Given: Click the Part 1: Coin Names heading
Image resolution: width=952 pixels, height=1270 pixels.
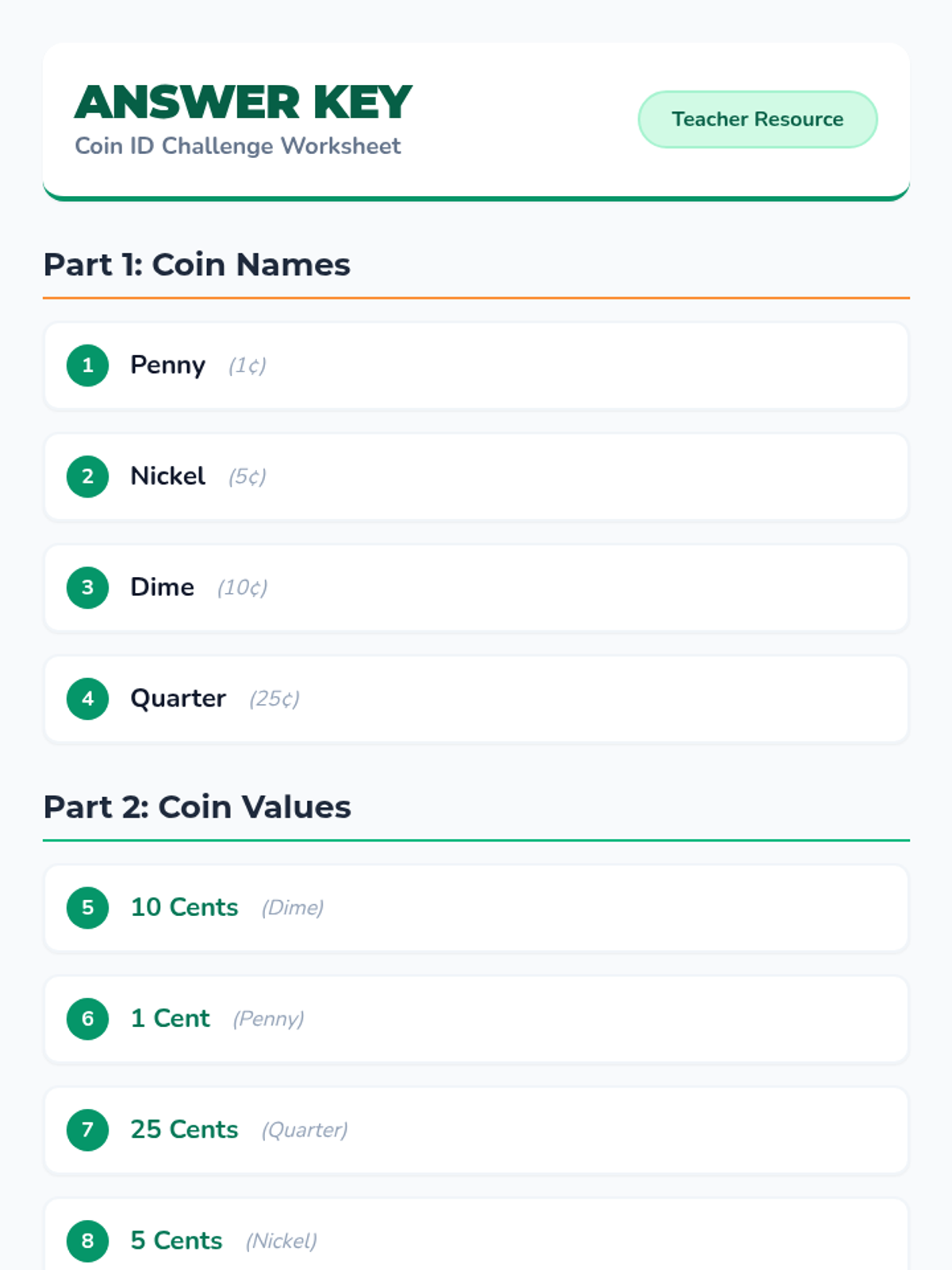Looking at the screenshot, I should pyautogui.click(x=197, y=265).
